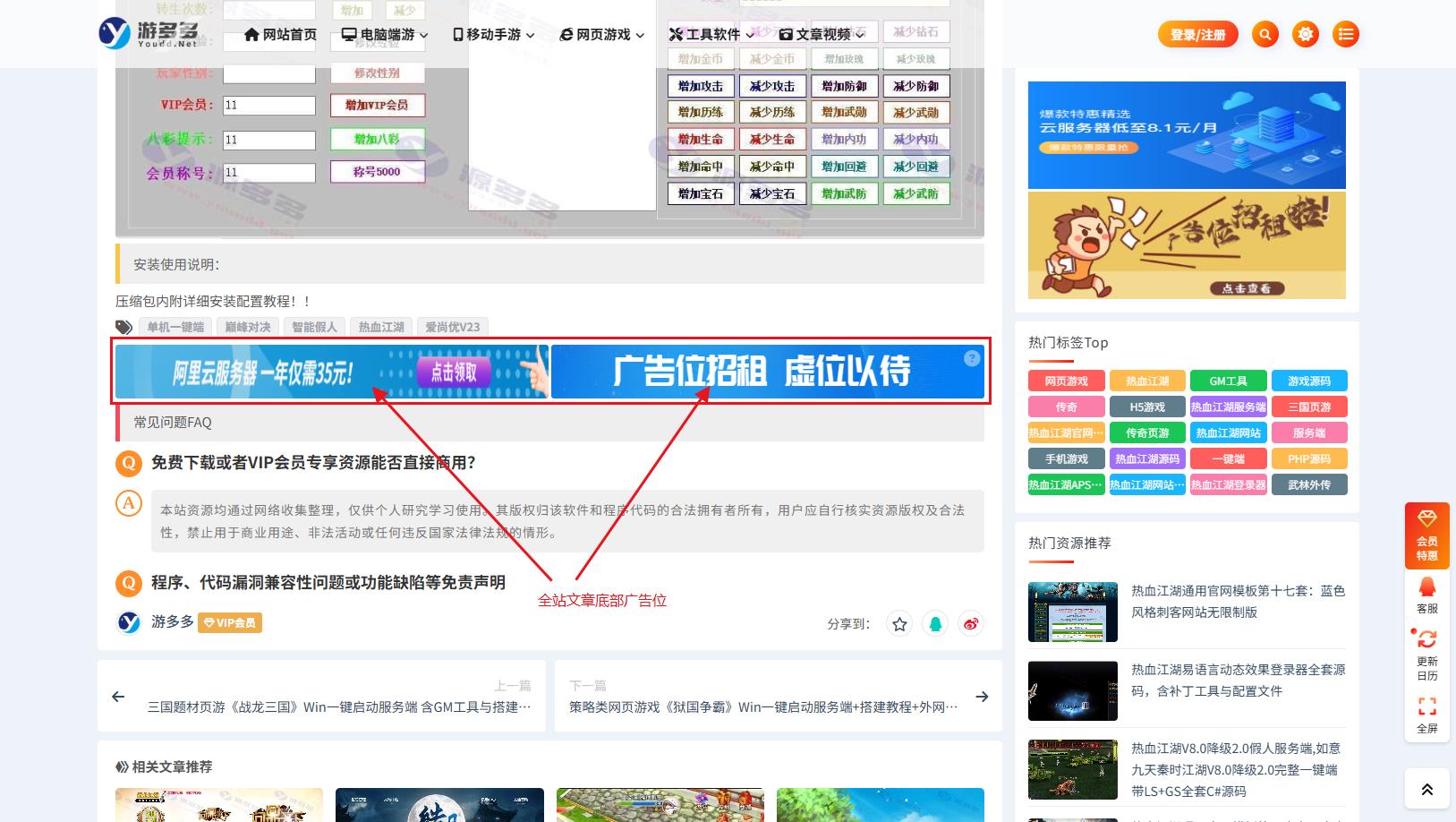The height and width of the screenshot is (822, 1456).
Task: Select the PHP源码 hot tag
Action: [1309, 459]
